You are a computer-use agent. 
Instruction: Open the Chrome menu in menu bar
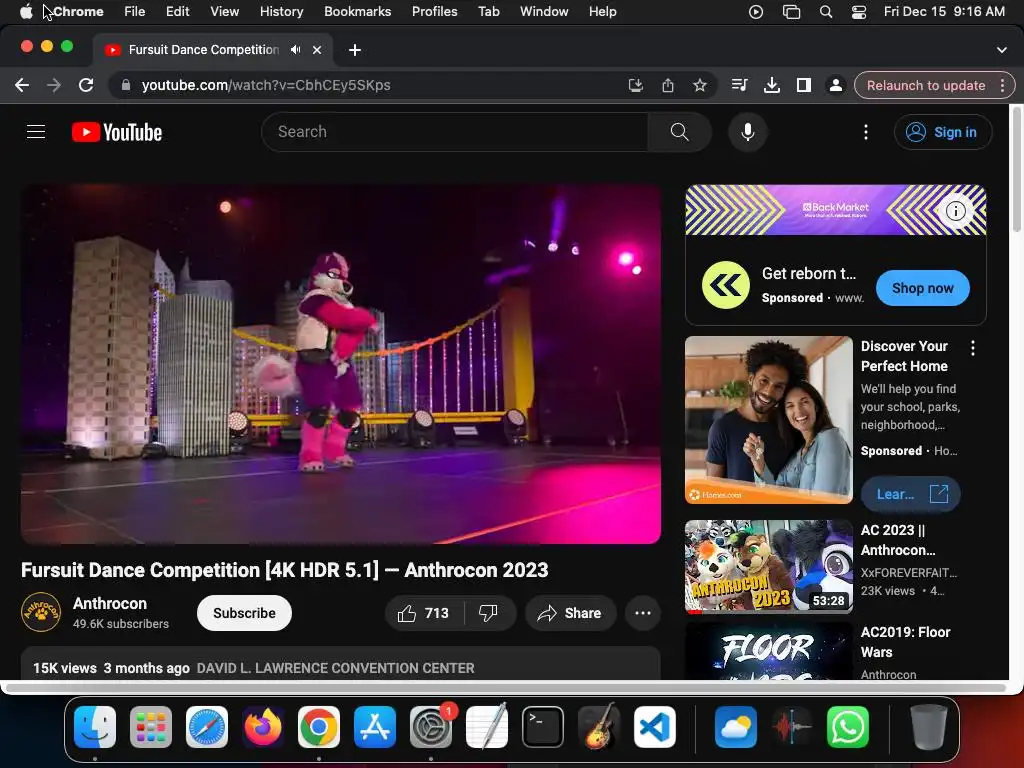tap(78, 12)
